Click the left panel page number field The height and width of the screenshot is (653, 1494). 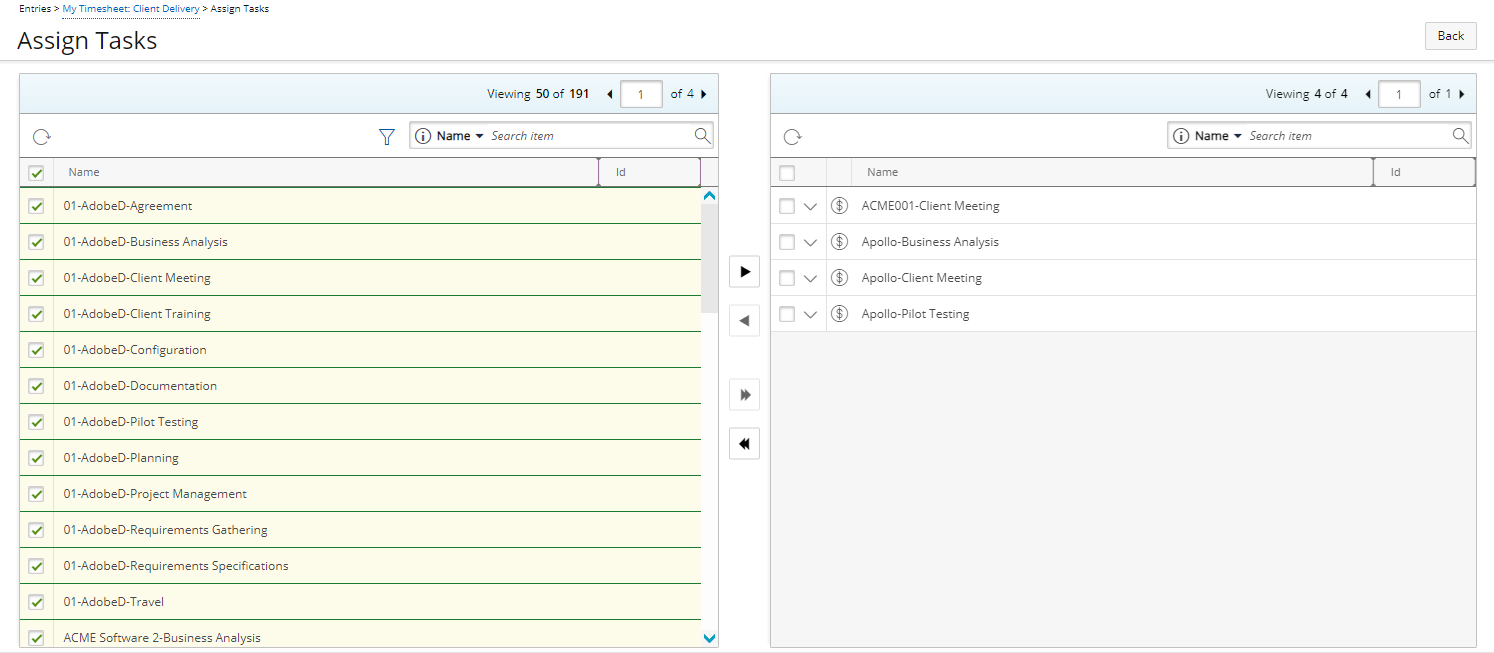pos(641,94)
